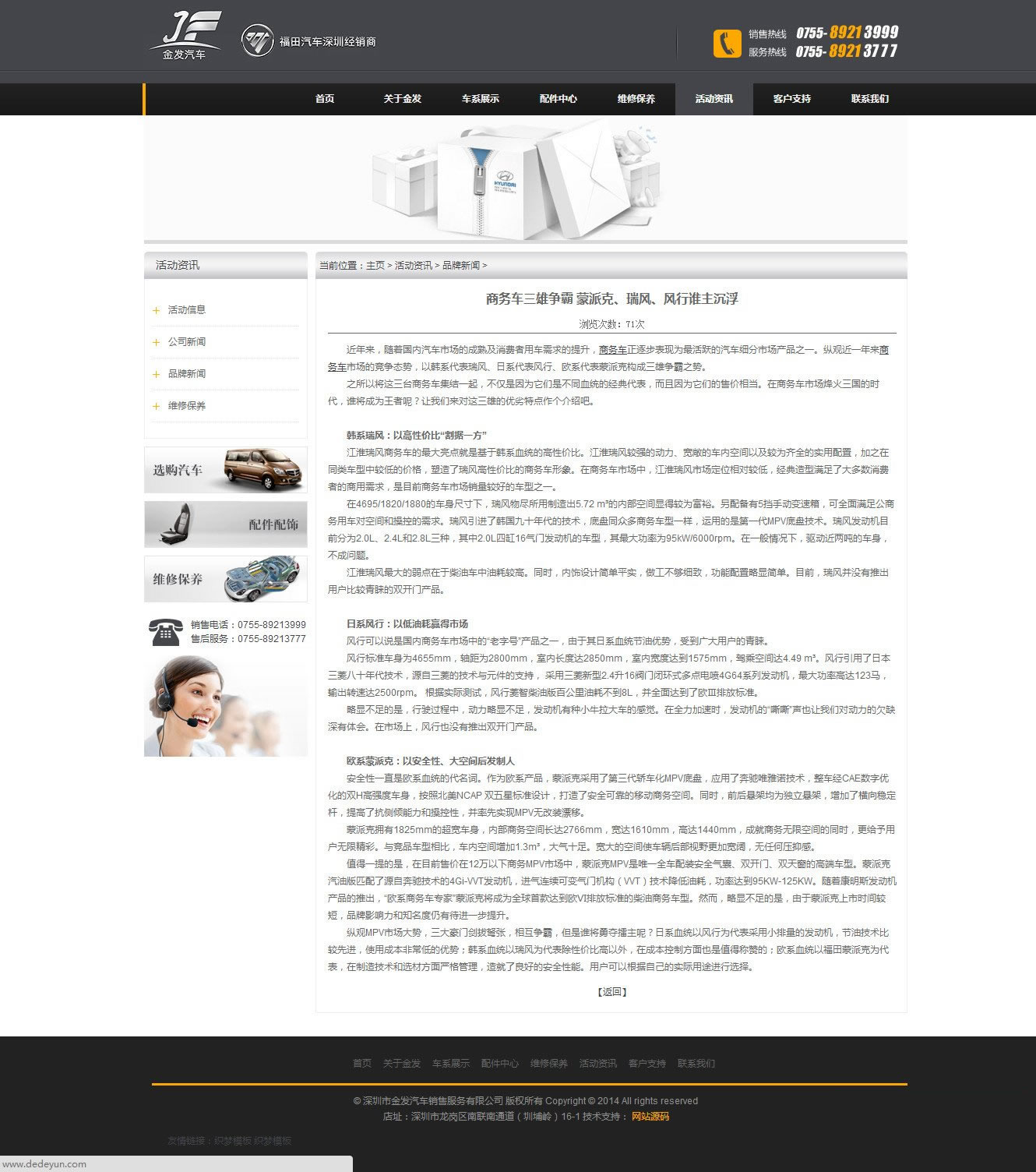
Task: Click the customer service agent photo
Action: click(226, 706)
